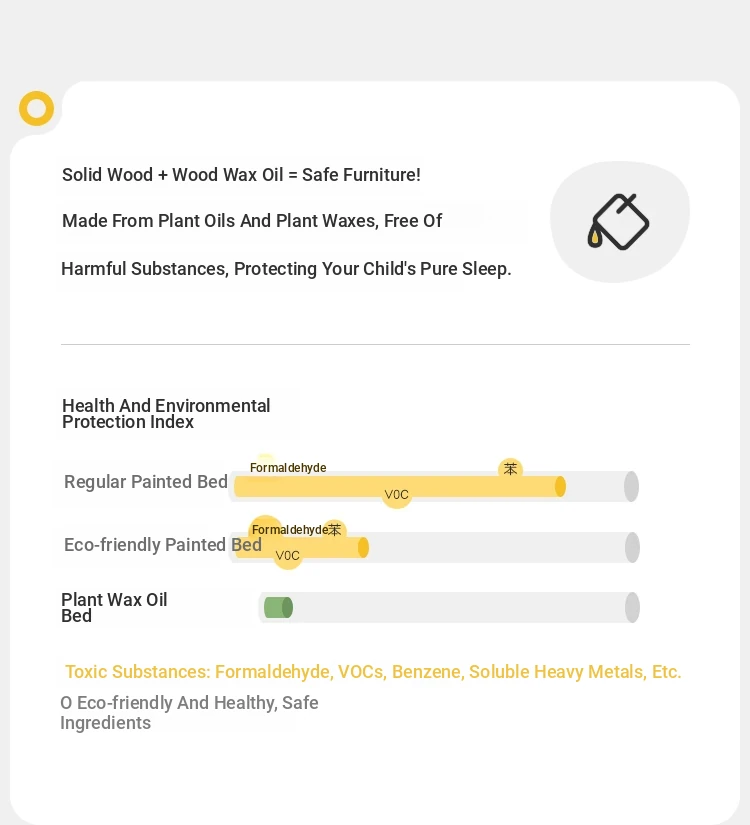Click the green bar for Plant Wax Oil Bed

coord(278,608)
